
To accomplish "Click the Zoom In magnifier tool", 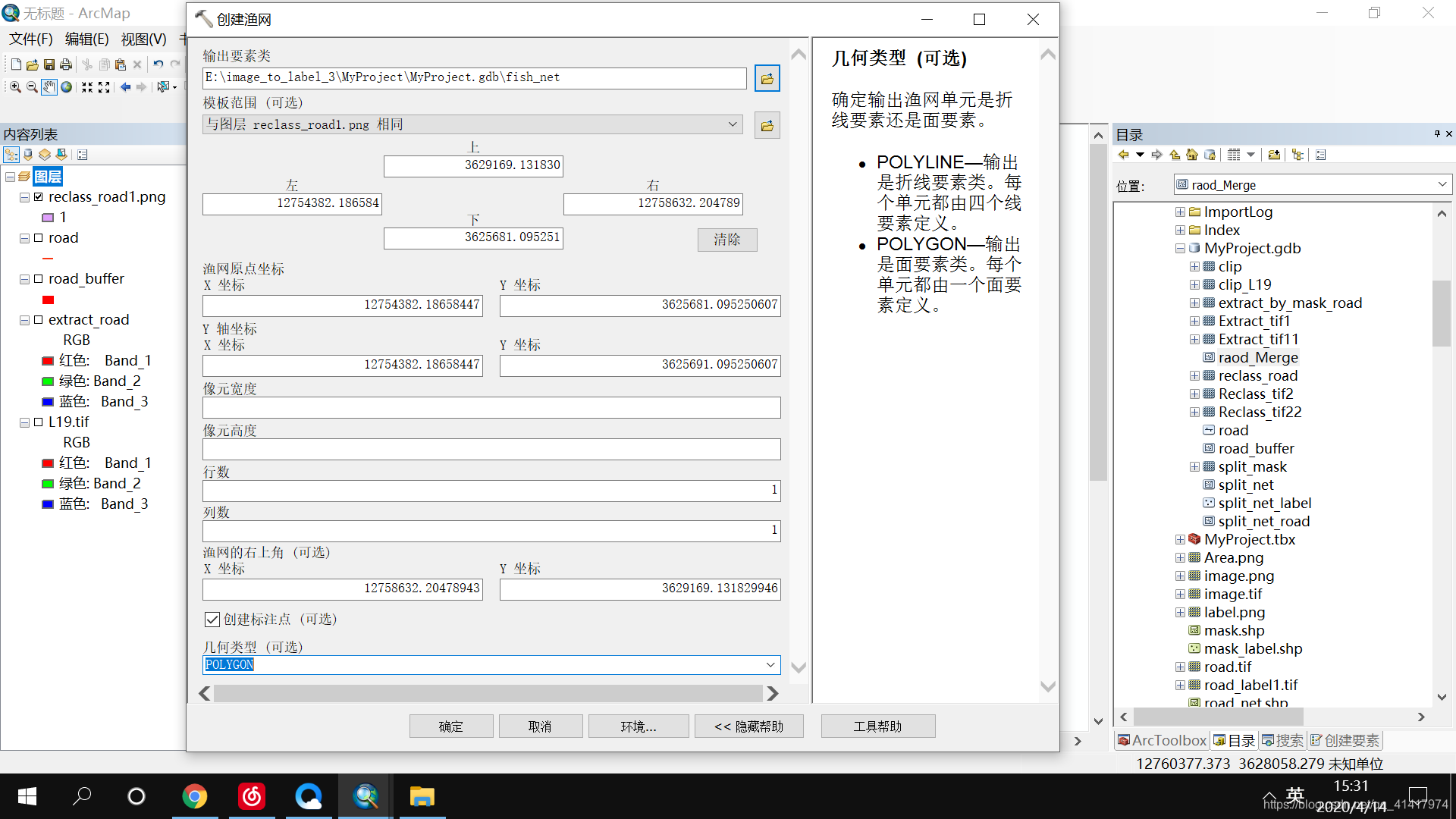I will click(14, 87).
